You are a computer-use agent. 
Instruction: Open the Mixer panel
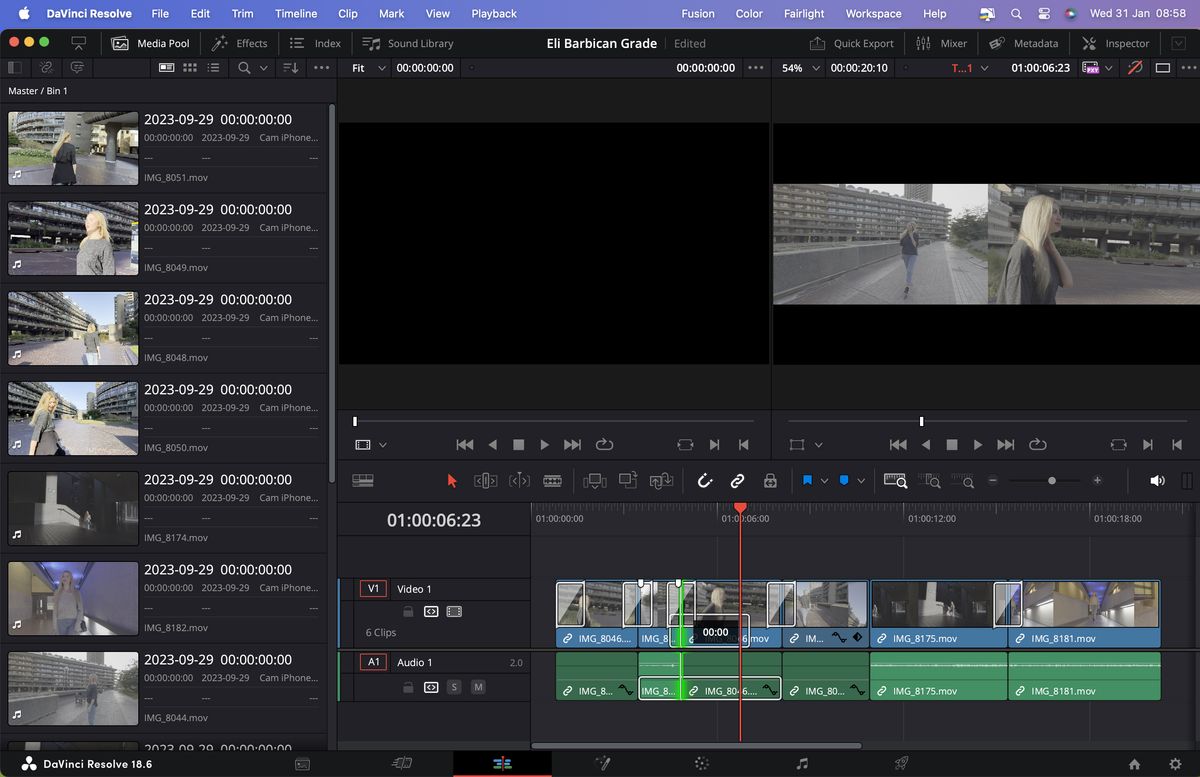tap(941, 43)
